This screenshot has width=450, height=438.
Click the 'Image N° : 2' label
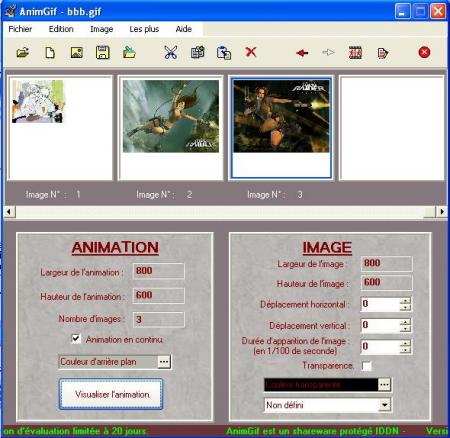click(164, 195)
